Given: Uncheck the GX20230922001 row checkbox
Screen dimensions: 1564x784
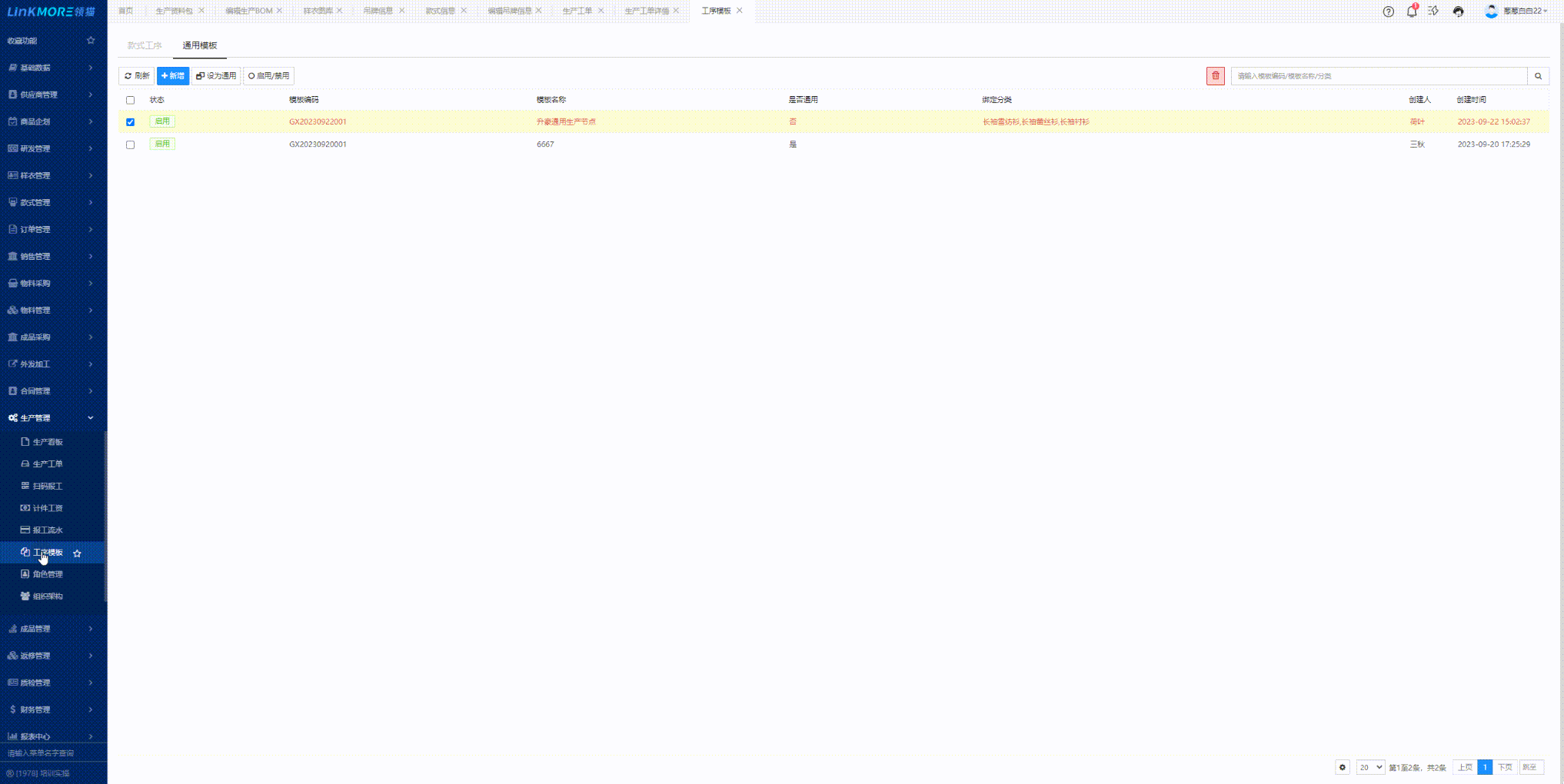Looking at the screenshot, I should [130, 122].
